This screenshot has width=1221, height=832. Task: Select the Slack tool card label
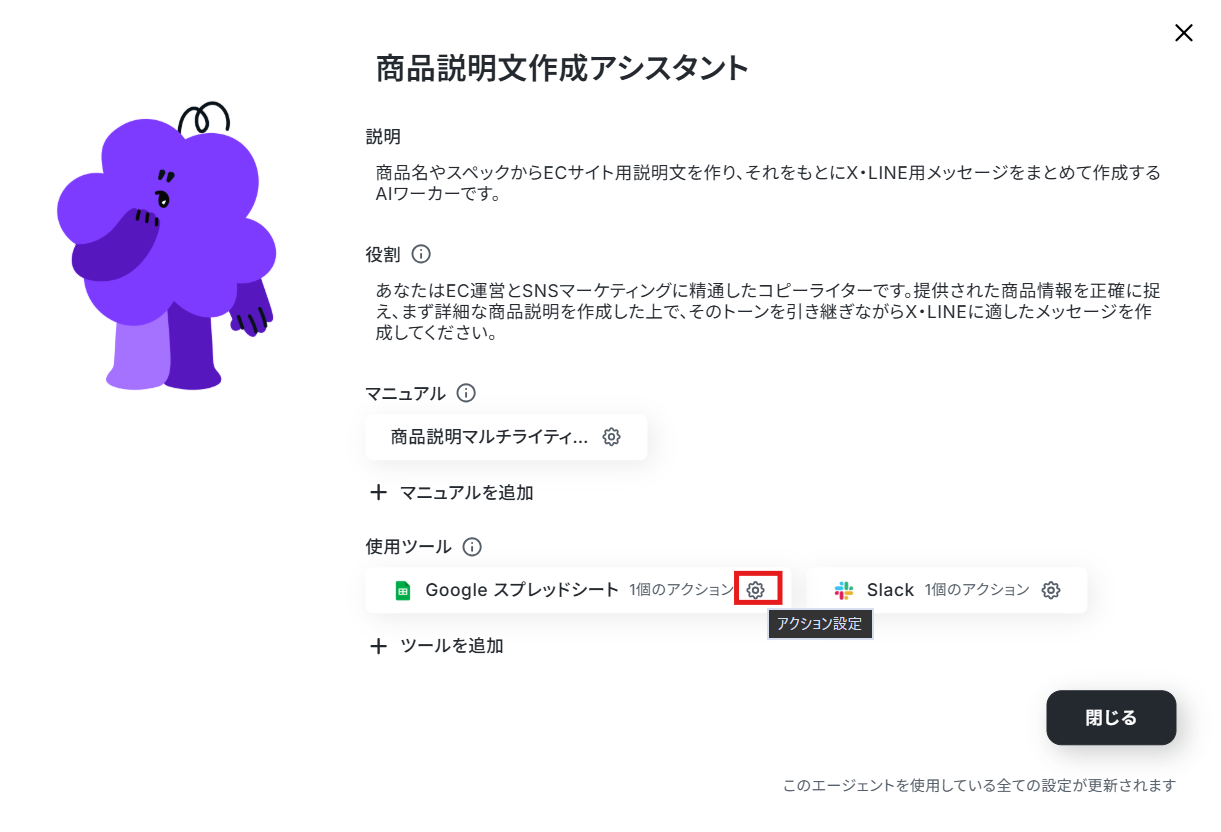point(890,590)
